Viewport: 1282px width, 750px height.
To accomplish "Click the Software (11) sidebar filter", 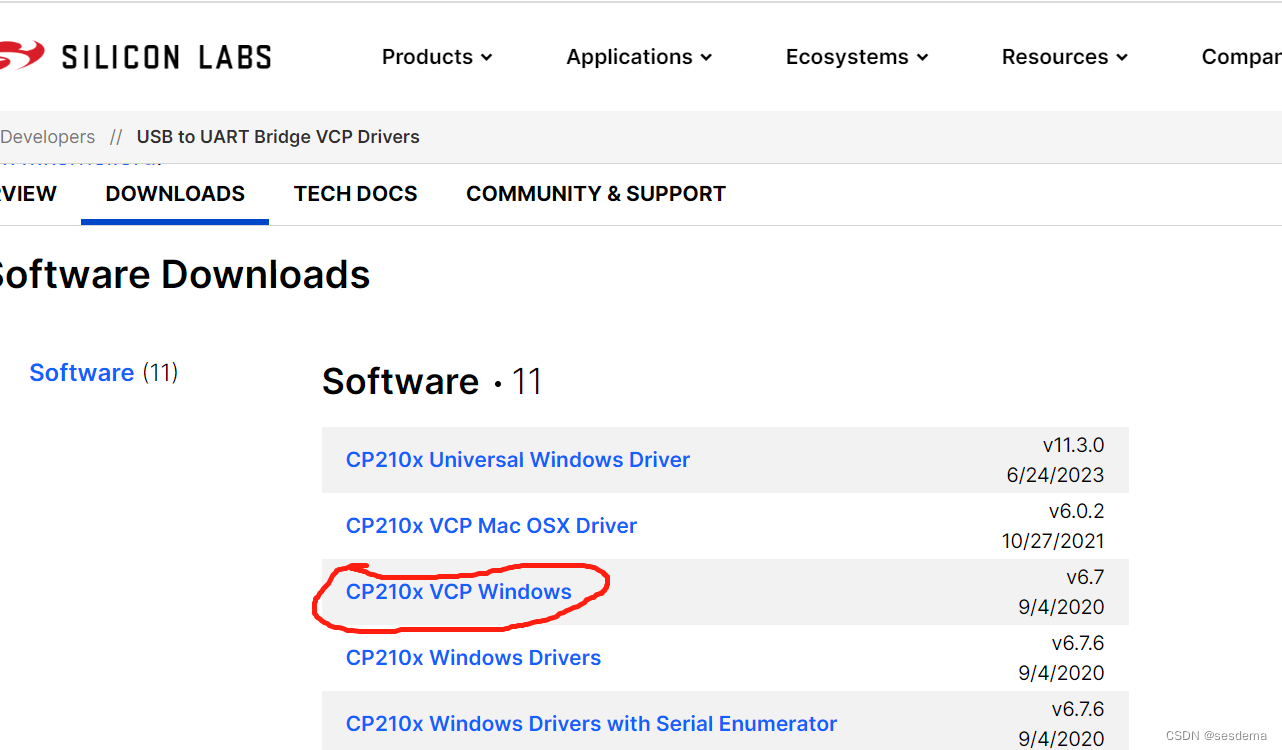I will click(x=82, y=372).
